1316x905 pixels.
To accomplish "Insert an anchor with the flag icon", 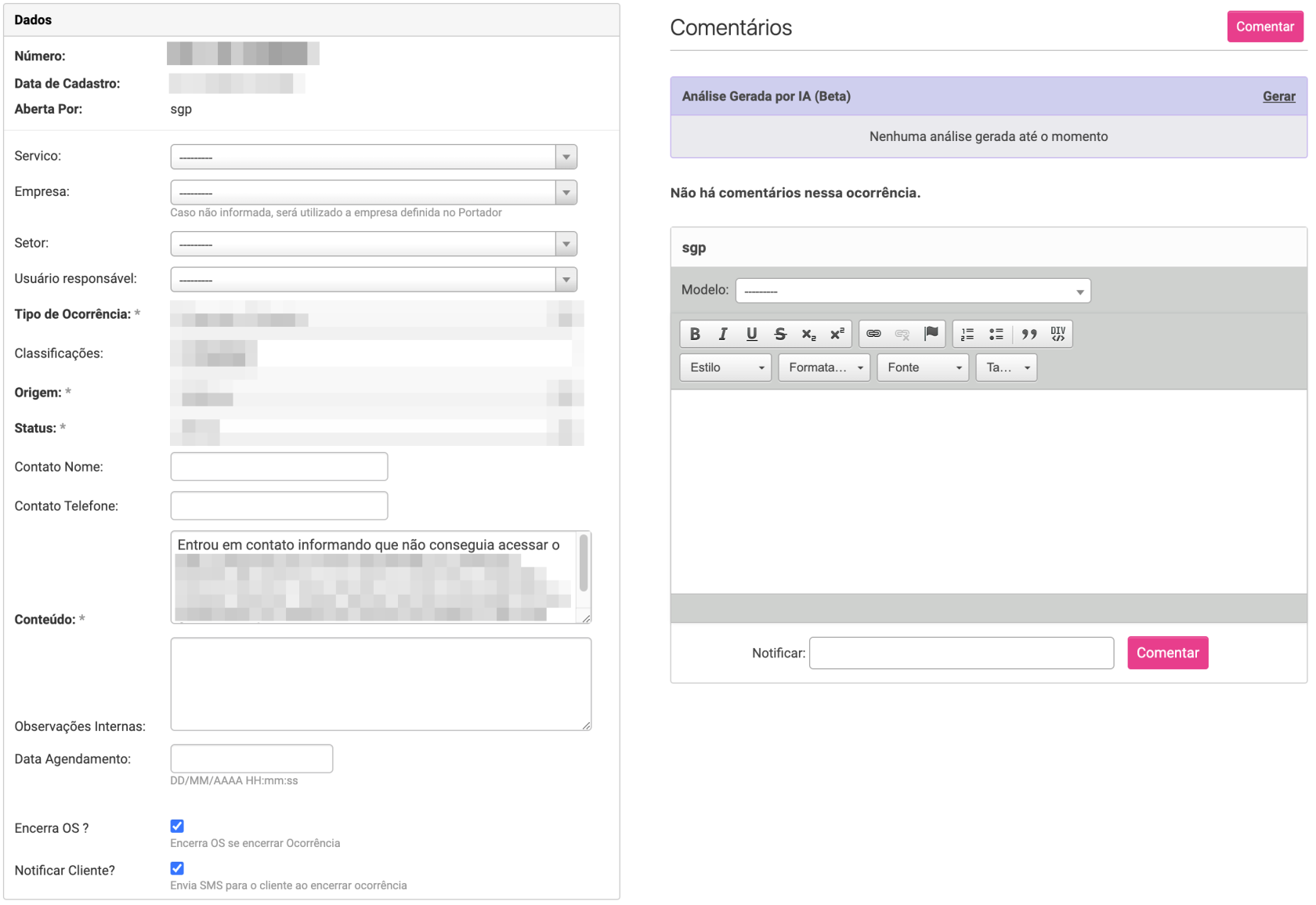I will (931, 334).
